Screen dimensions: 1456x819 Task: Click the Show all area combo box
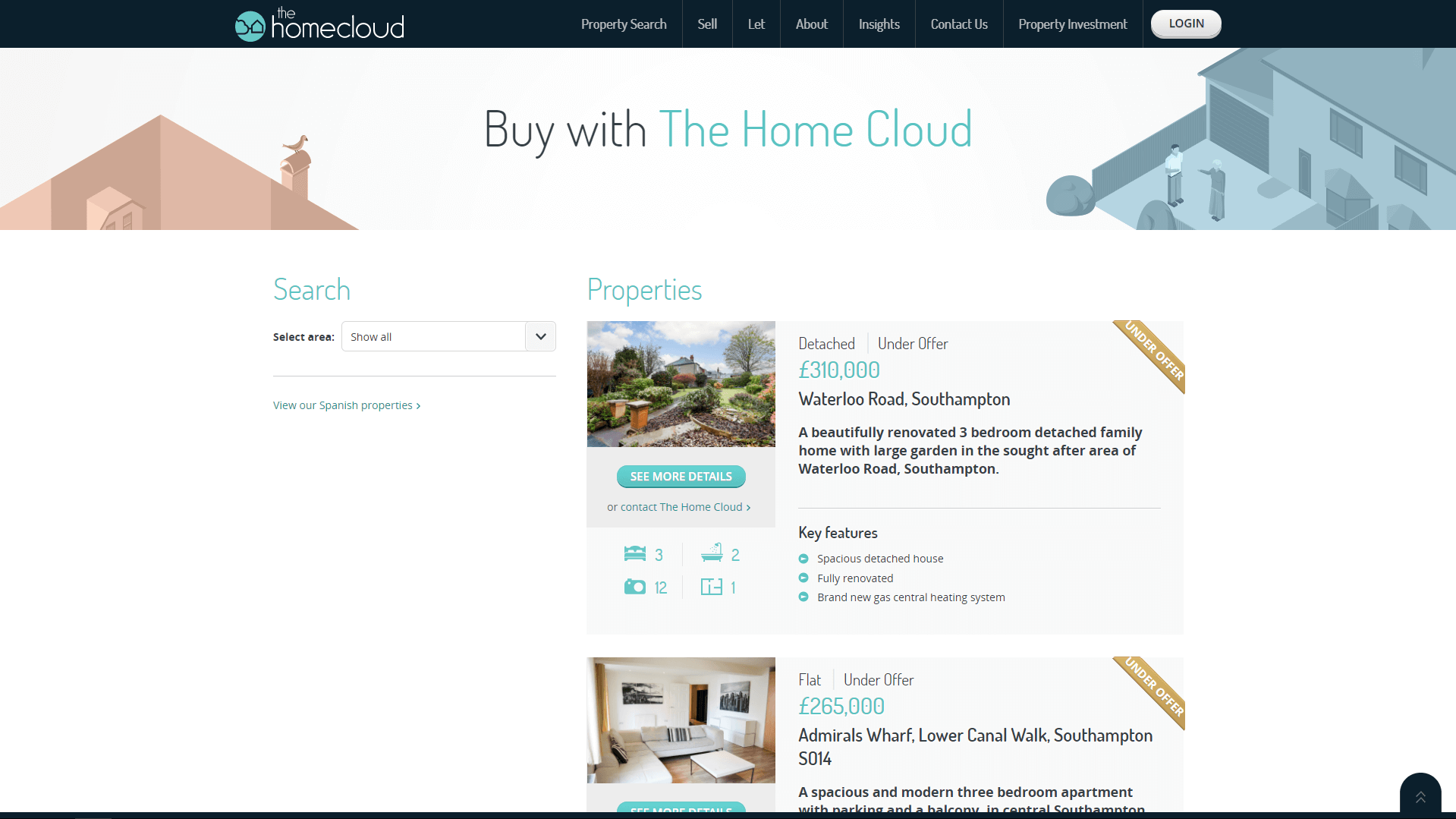pyautogui.click(x=448, y=336)
